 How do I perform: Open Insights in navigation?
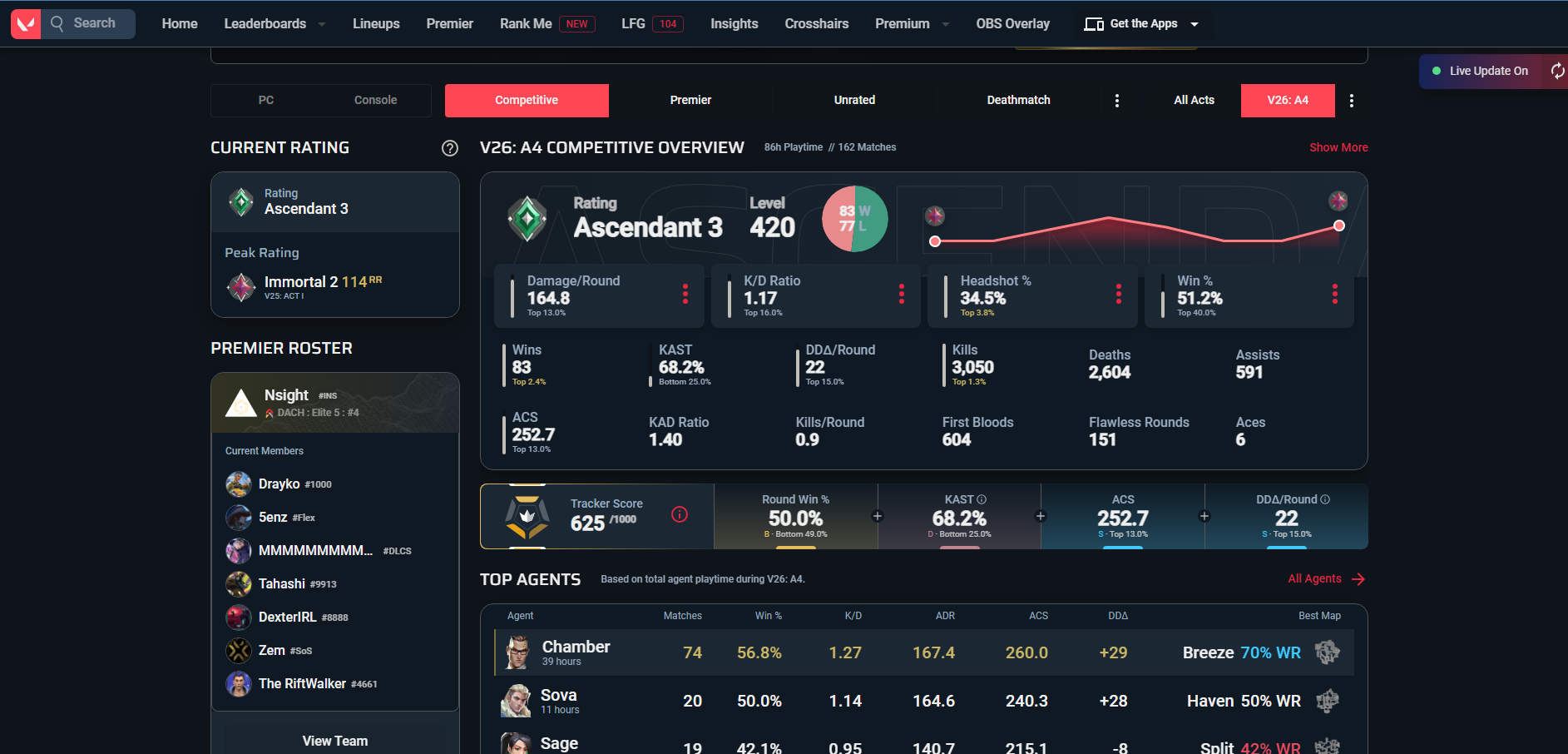734,24
